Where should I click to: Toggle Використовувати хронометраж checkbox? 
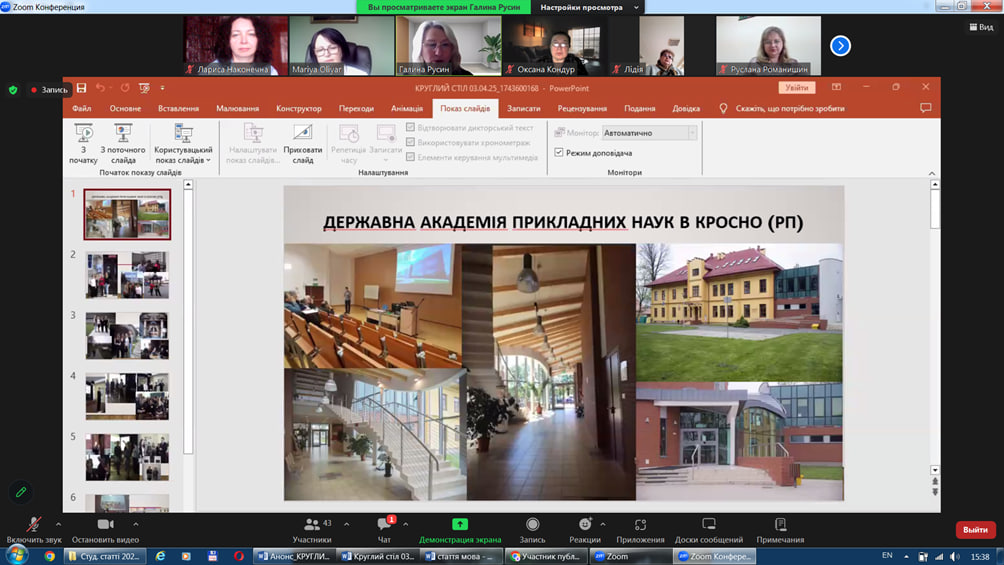point(411,143)
